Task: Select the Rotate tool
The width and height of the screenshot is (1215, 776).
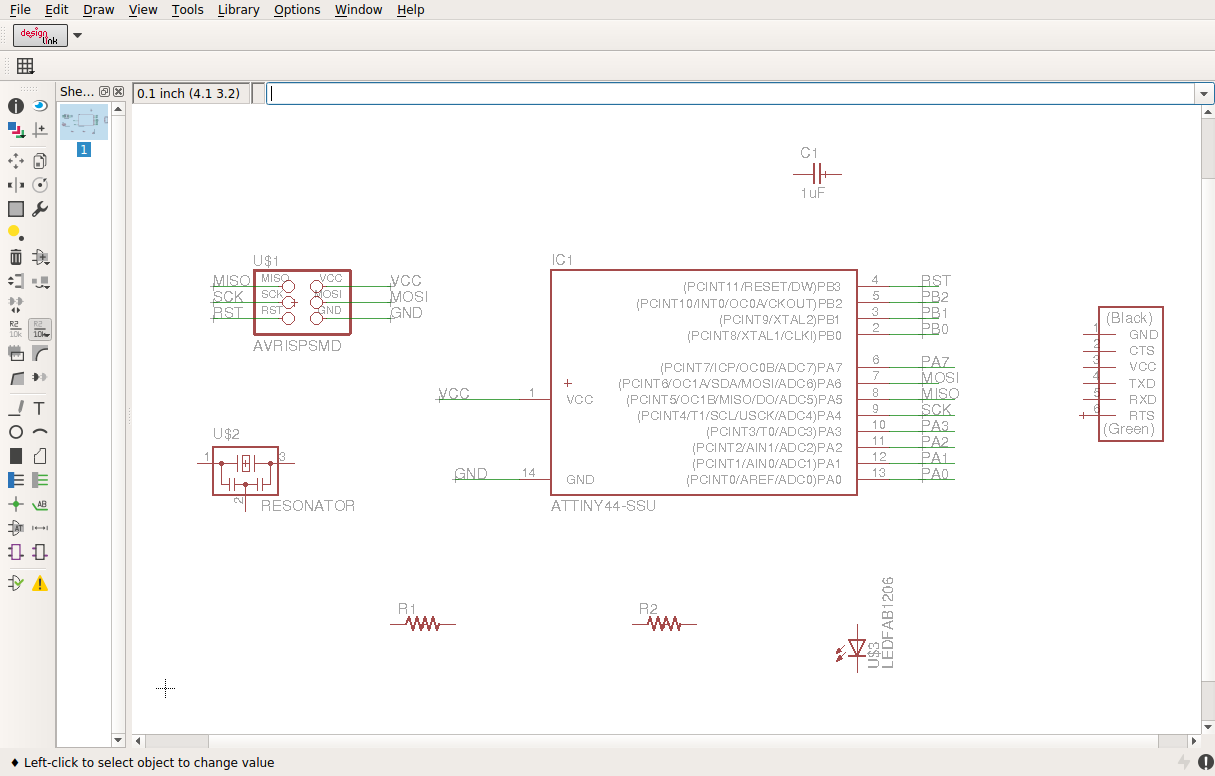Action: click(x=40, y=185)
